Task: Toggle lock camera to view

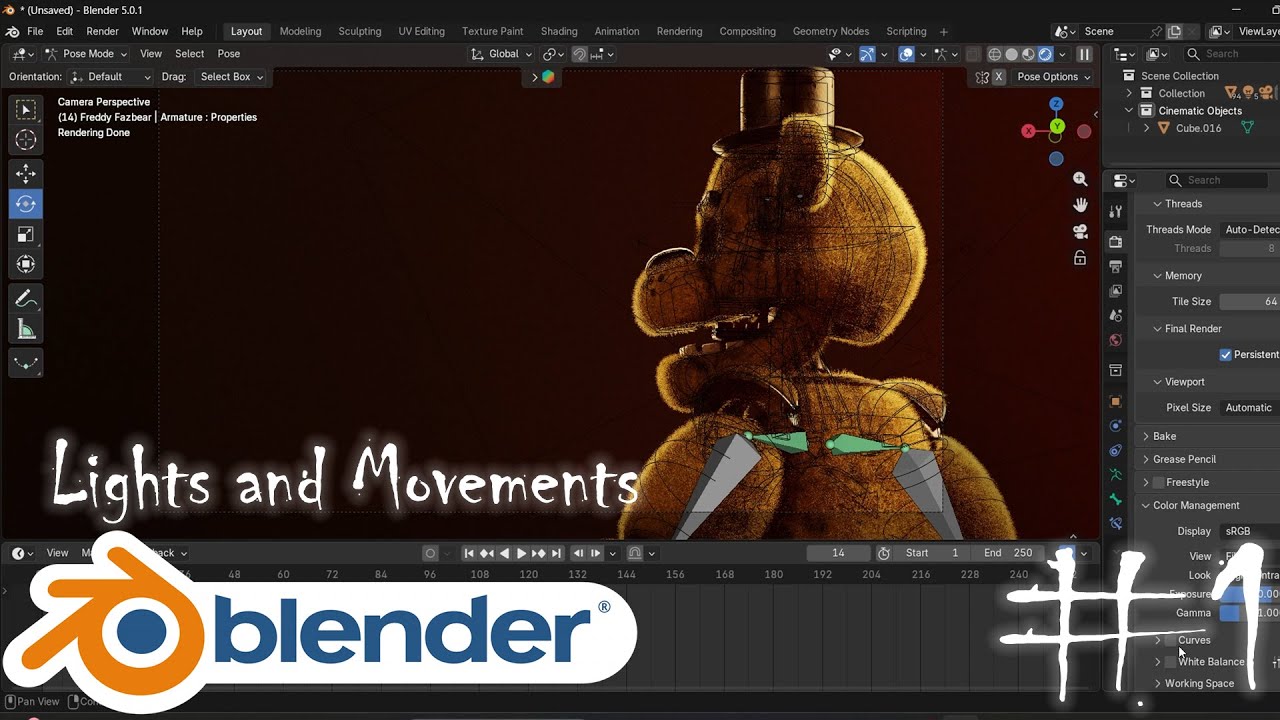Action: pos(1080,258)
